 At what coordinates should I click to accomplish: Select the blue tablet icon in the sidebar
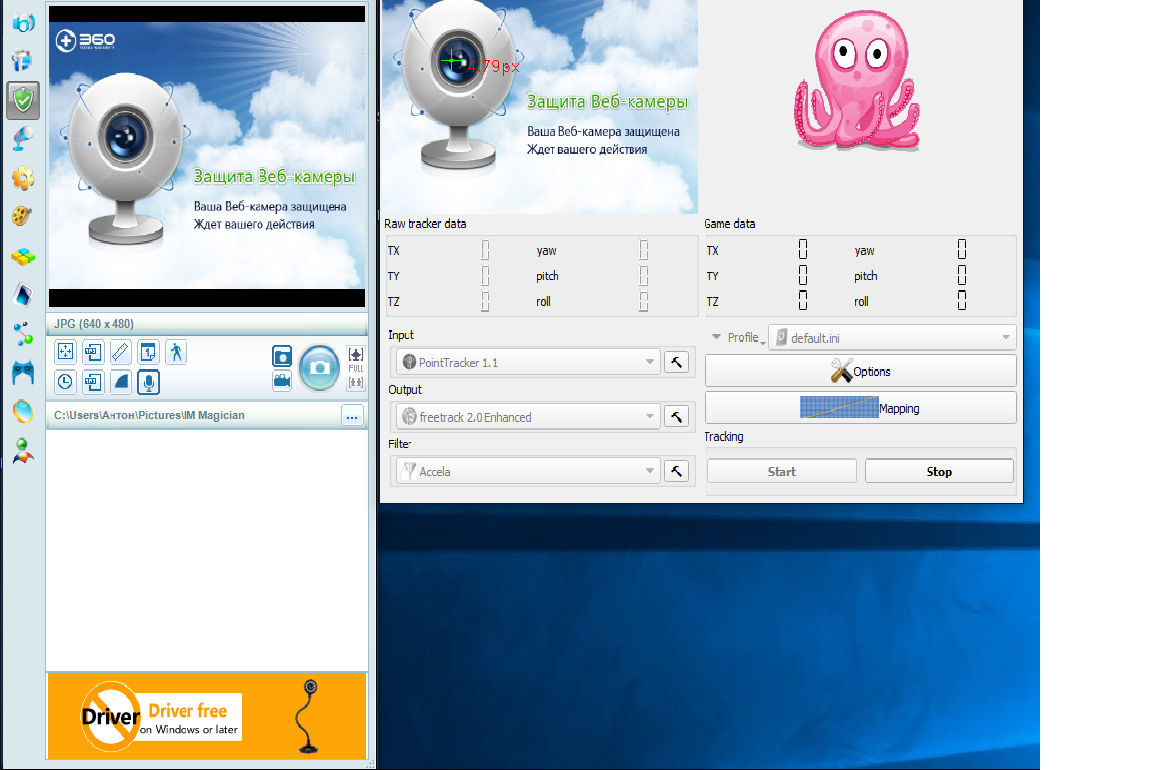[x=23, y=295]
